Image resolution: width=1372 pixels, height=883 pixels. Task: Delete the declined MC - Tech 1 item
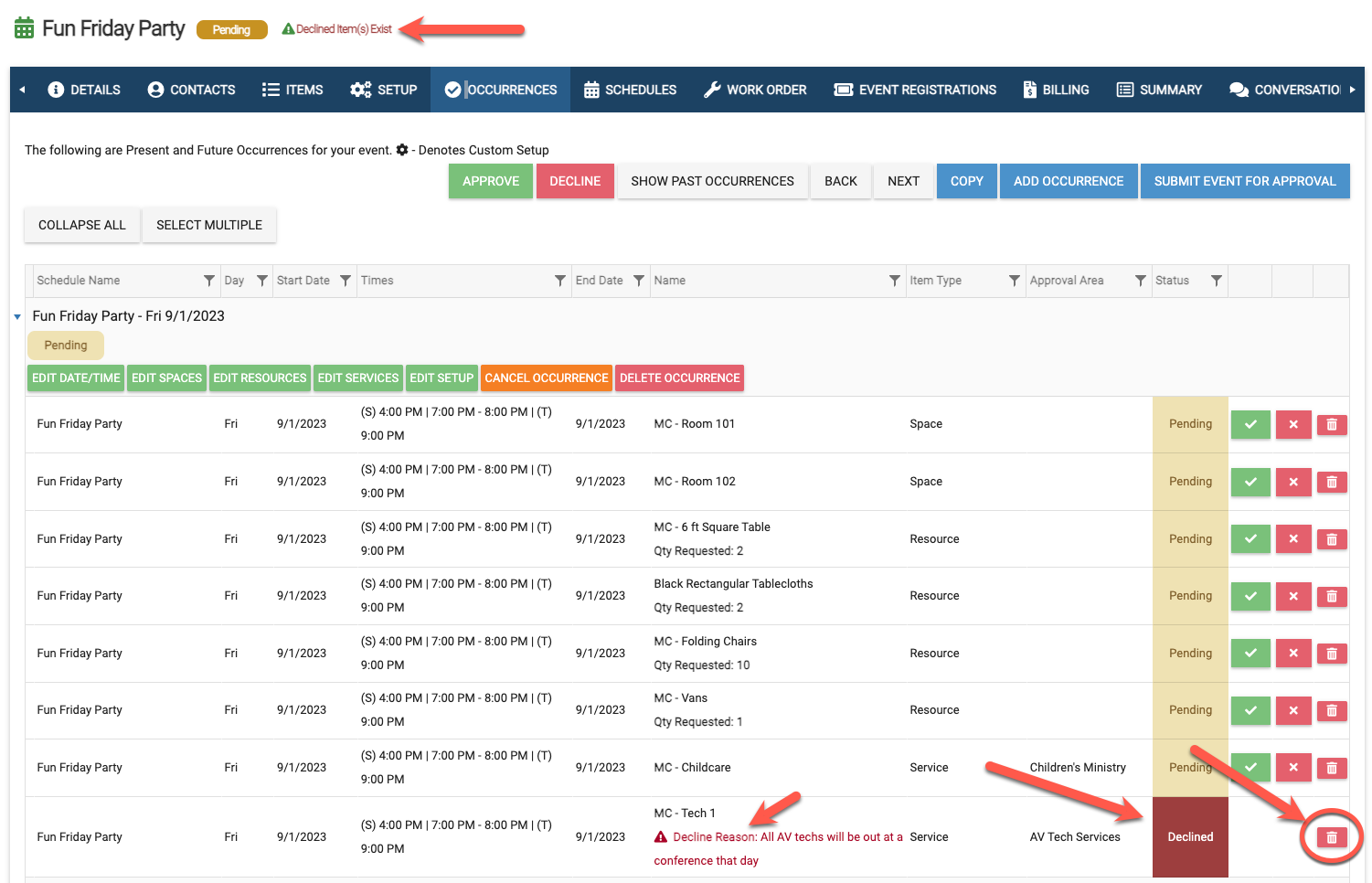click(1331, 836)
